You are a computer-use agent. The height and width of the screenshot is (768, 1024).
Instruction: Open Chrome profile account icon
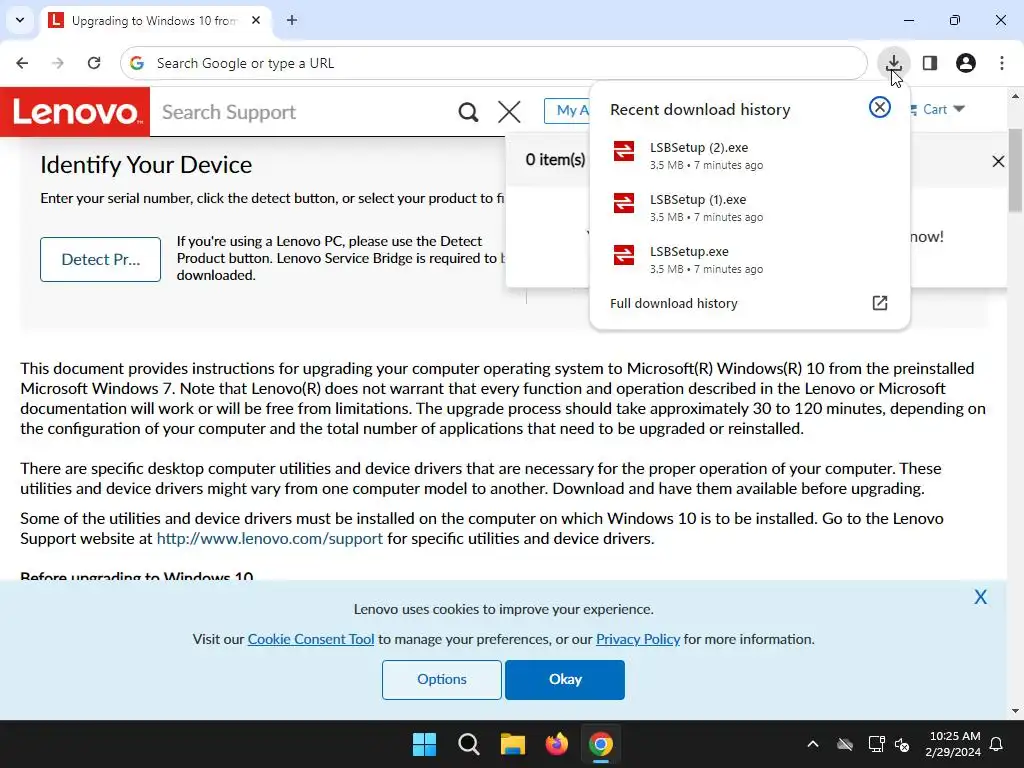click(966, 63)
